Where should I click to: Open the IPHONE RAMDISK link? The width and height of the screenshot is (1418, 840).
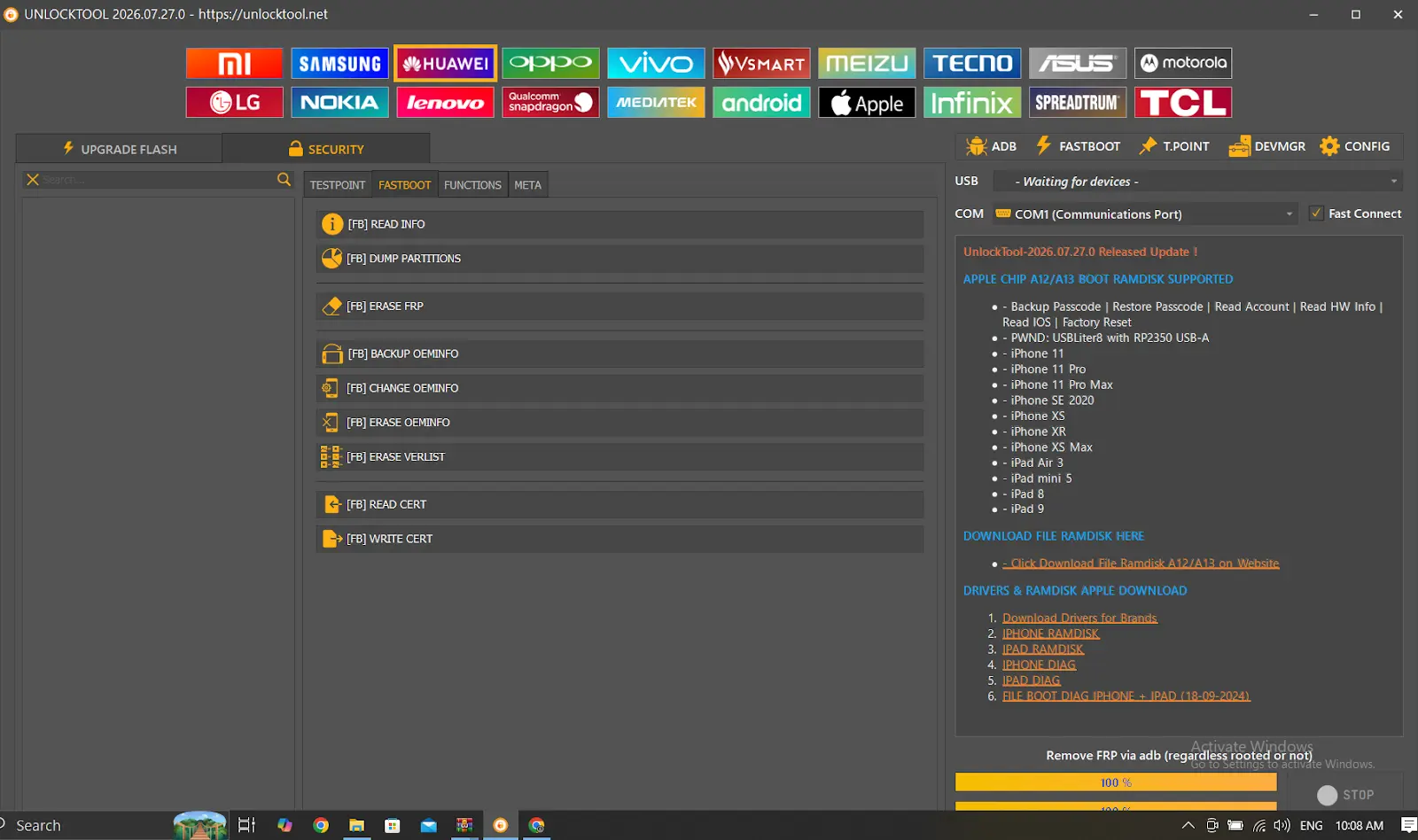(x=1050, y=634)
